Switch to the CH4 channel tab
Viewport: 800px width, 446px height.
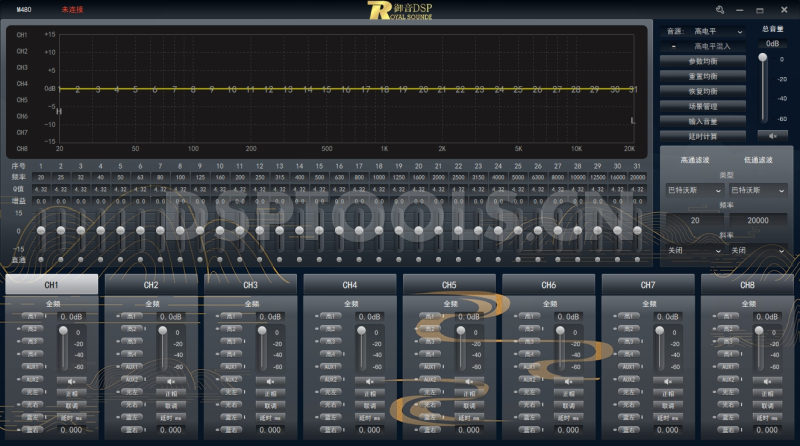350,285
